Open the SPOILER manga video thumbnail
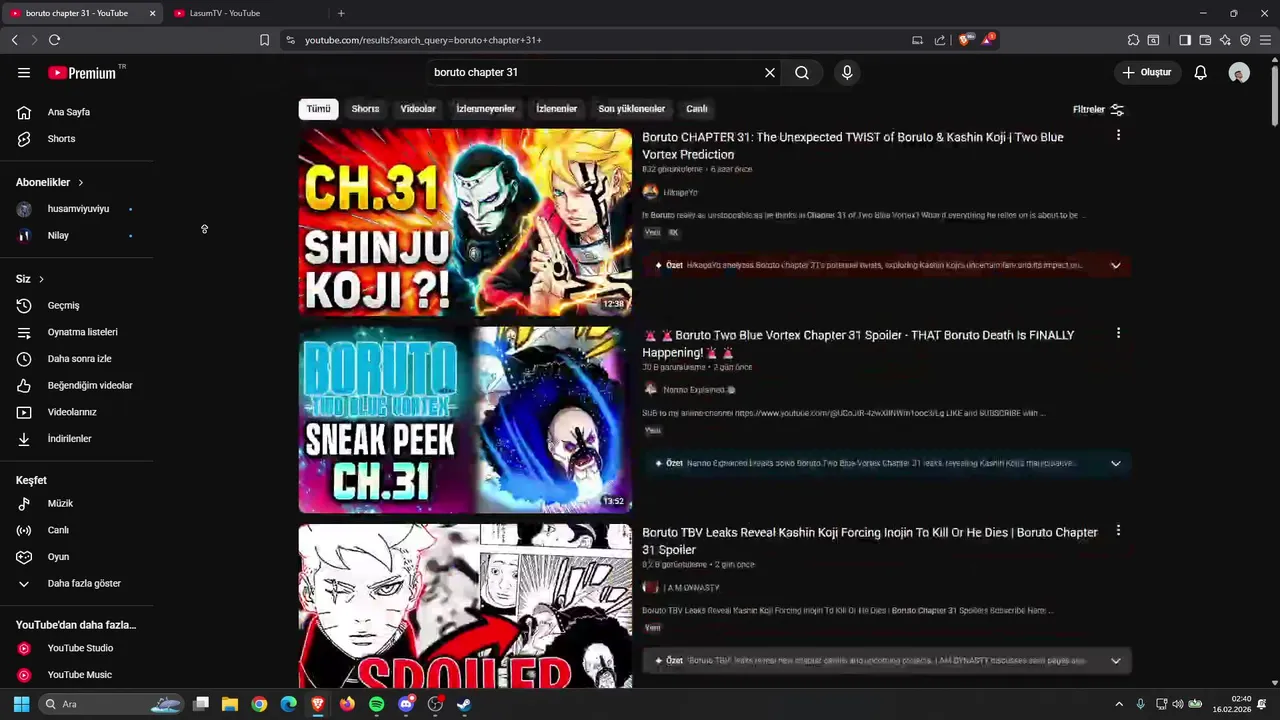The height and width of the screenshot is (720, 1280). [465, 606]
